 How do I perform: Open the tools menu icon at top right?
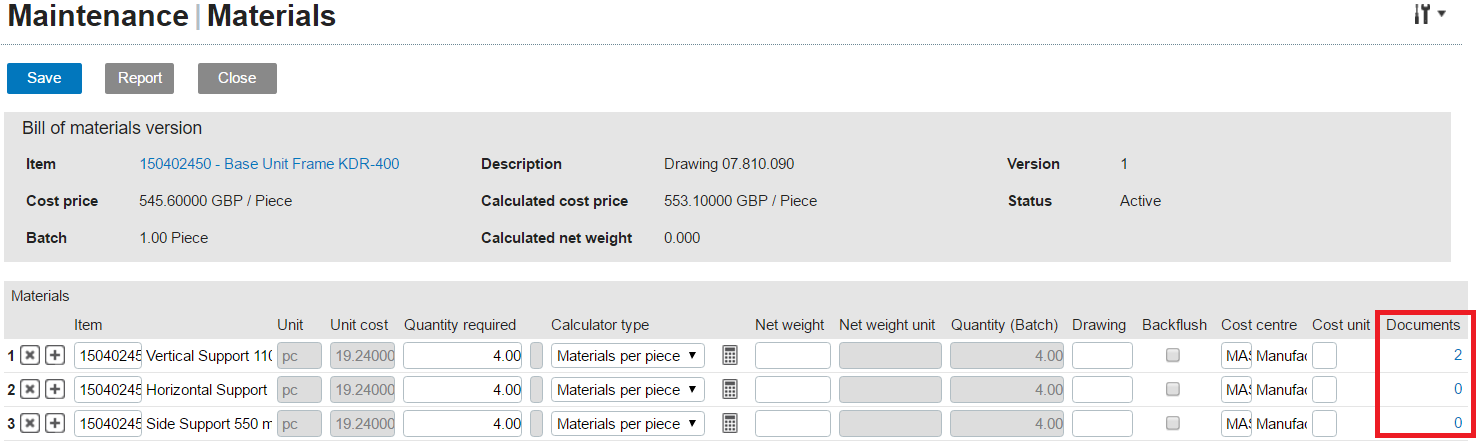click(1430, 15)
